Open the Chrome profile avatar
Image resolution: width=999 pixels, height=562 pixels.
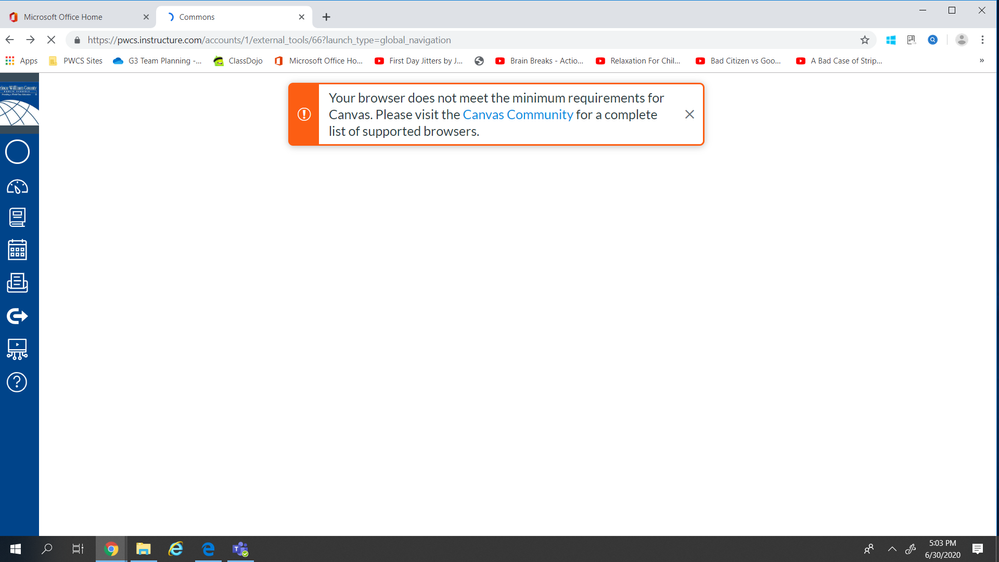(961, 40)
